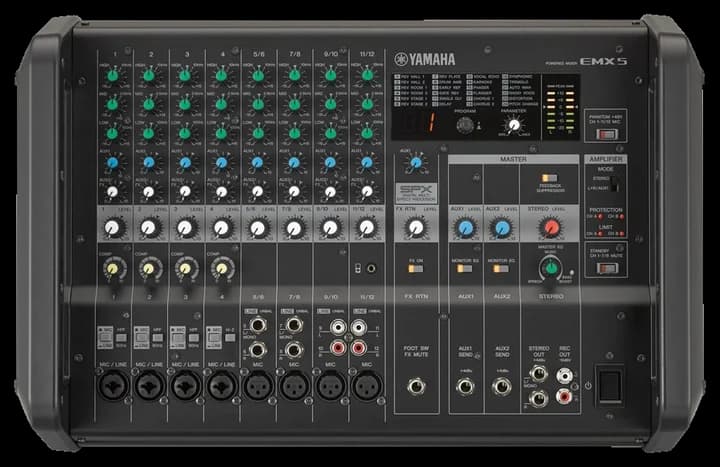This screenshot has width=720, height=467.
Task: Click the Yamaha logo
Action: pos(425,59)
